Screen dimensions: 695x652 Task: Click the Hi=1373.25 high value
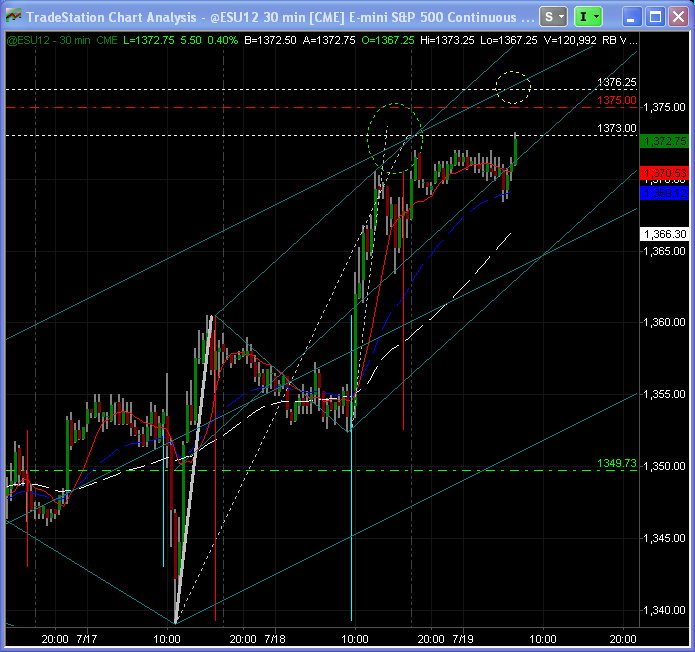[447, 40]
